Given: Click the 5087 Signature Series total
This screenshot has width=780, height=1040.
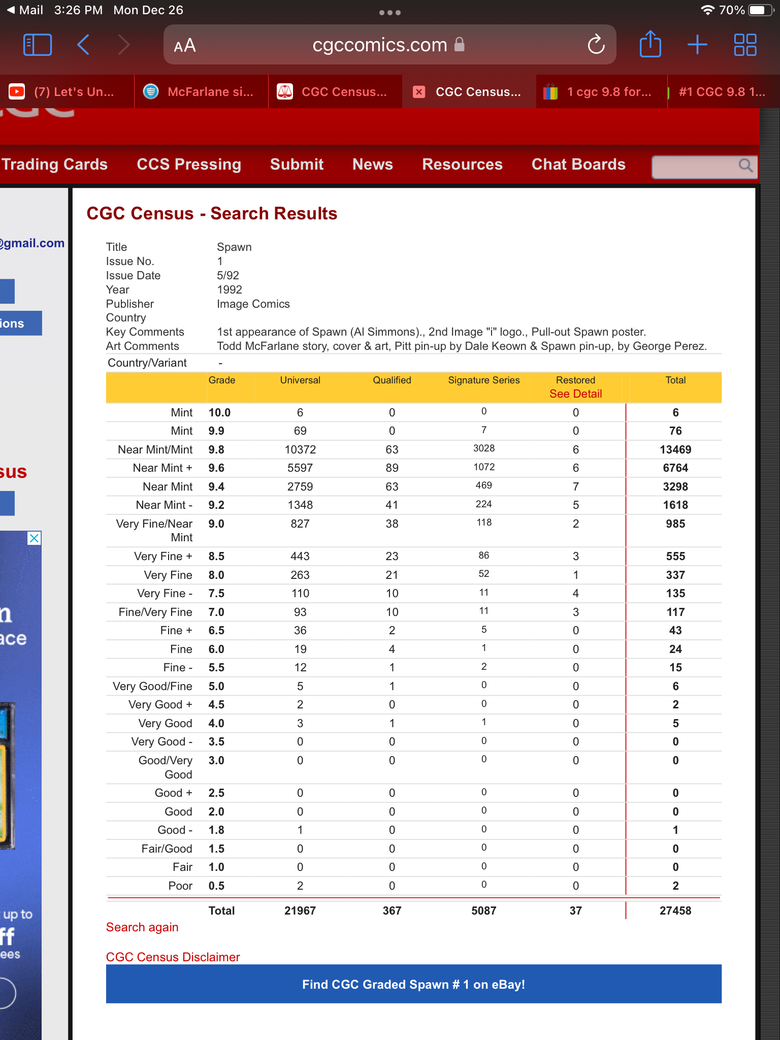Looking at the screenshot, I should [484, 911].
